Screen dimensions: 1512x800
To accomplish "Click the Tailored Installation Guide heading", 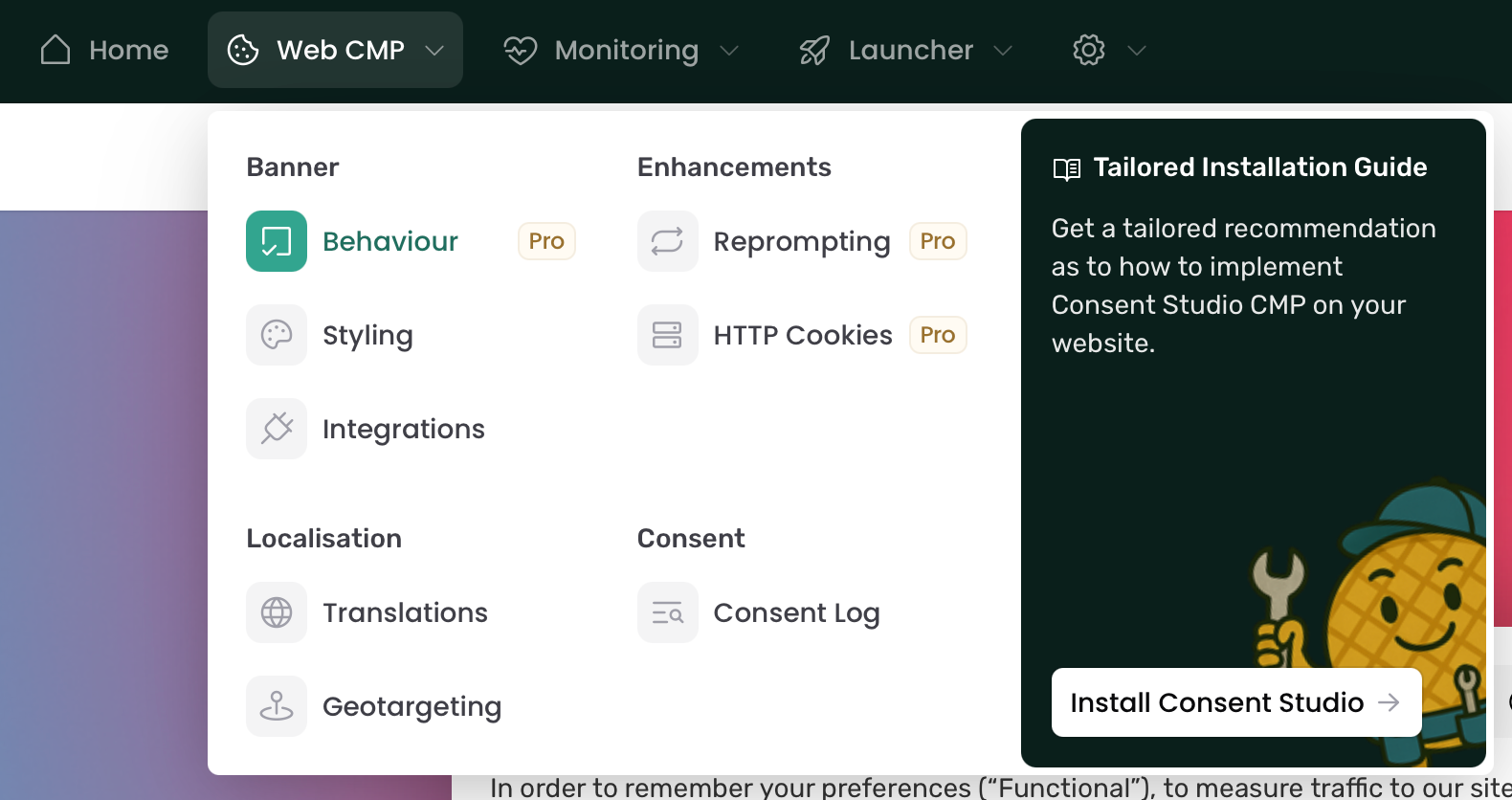I will (x=1260, y=167).
